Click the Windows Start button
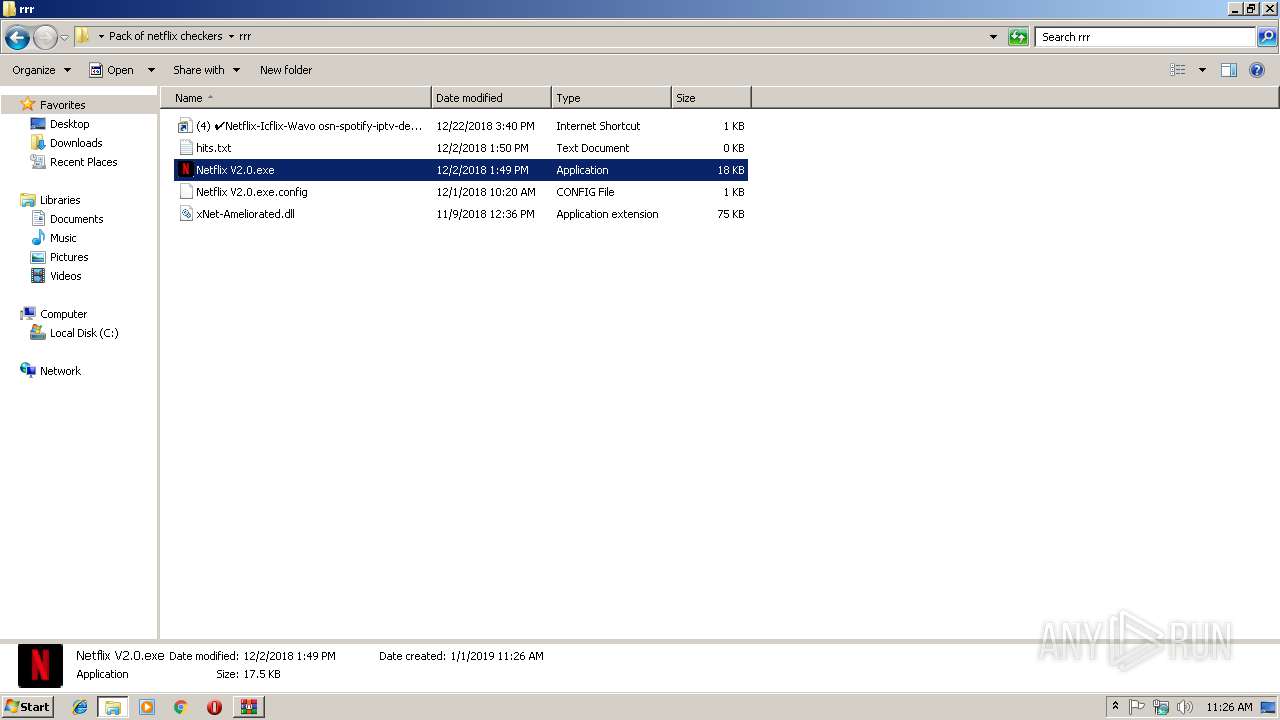1280x720 pixels. pyautogui.click(x=27, y=706)
